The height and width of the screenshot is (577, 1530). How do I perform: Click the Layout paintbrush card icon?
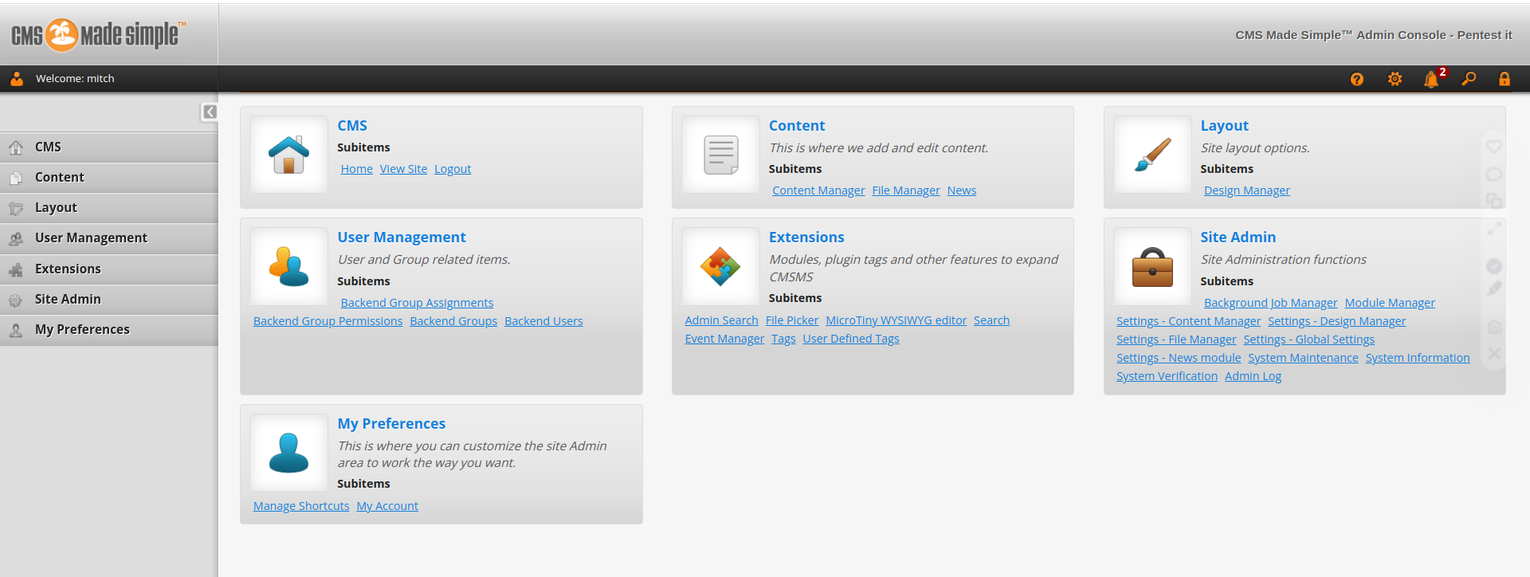point(1152,155)
